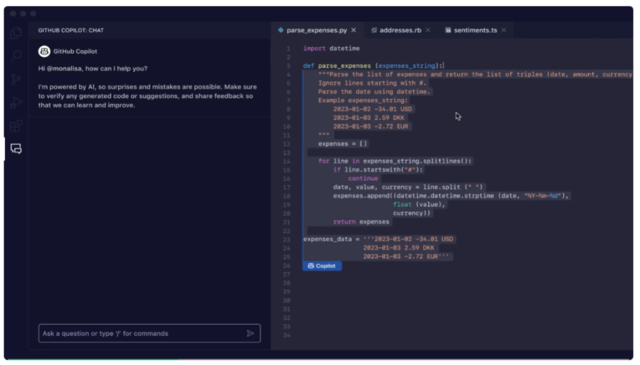Switch to the sentiments.ts tab
The image size is (640, 365).
(x=476, y=30)
